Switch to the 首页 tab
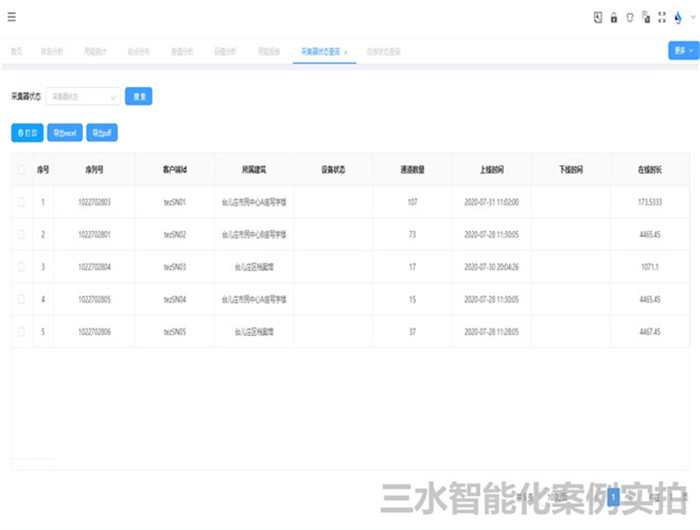 pos(16,51)
